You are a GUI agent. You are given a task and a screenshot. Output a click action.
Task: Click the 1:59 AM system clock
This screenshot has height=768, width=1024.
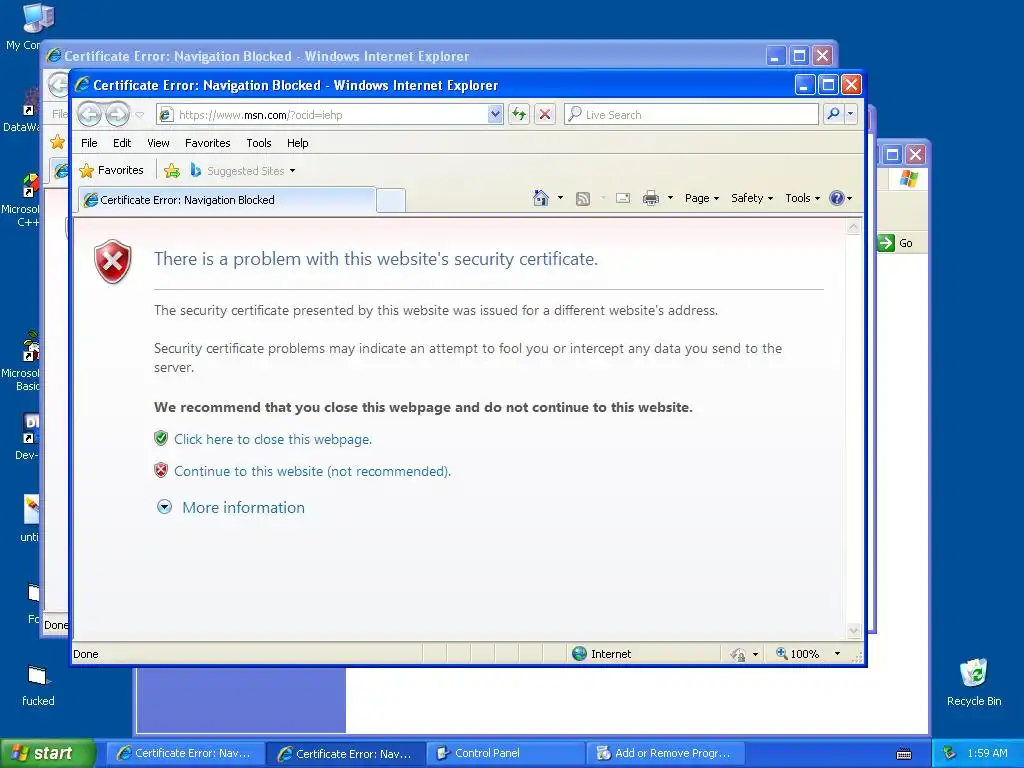[x=987, y=754]
